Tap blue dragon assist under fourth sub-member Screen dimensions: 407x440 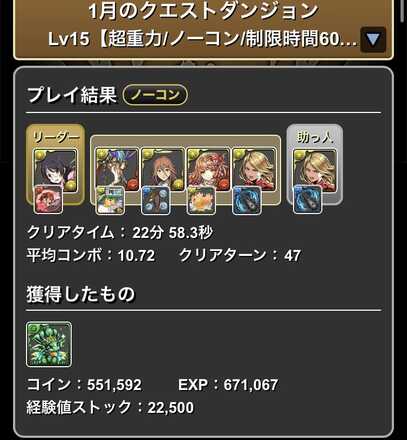pos(247,200)
